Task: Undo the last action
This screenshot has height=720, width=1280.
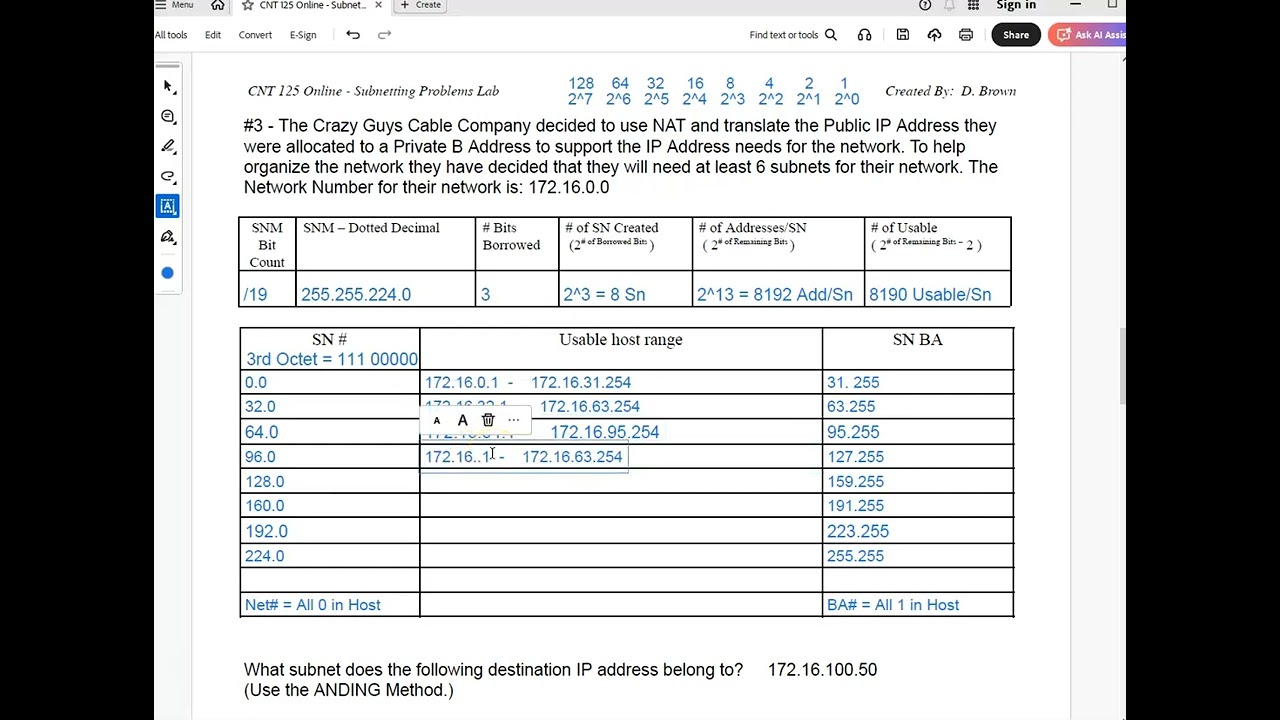Action: pos(353,35)
